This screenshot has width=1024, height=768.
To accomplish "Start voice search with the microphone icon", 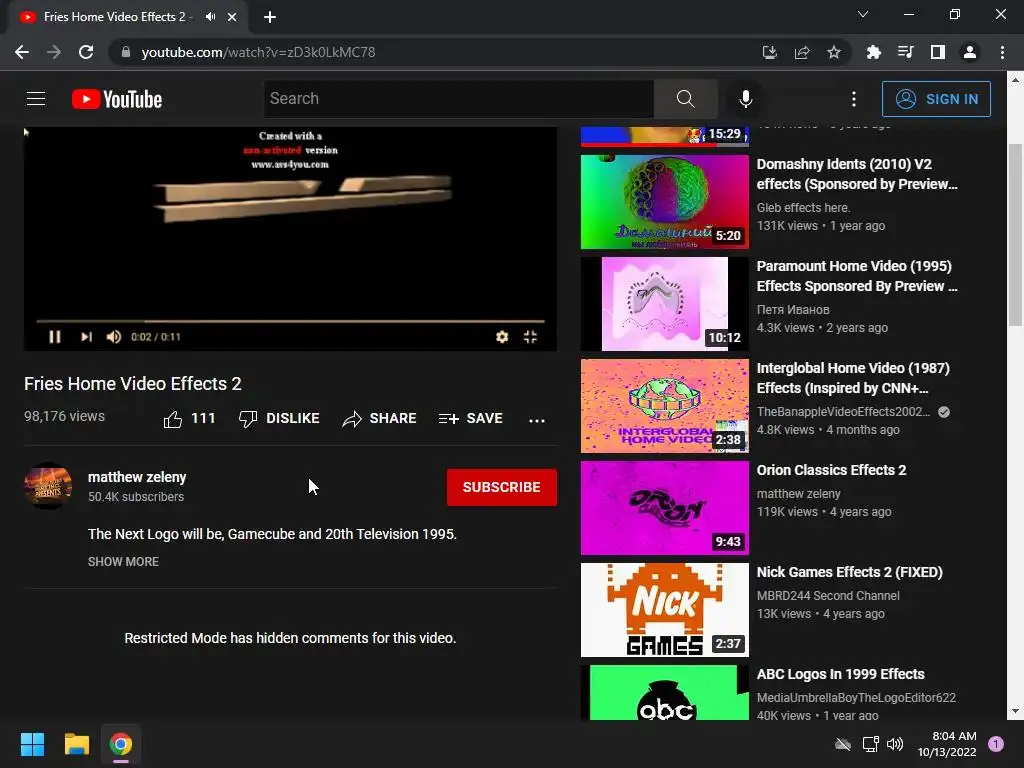I will (x=745, y=99).
